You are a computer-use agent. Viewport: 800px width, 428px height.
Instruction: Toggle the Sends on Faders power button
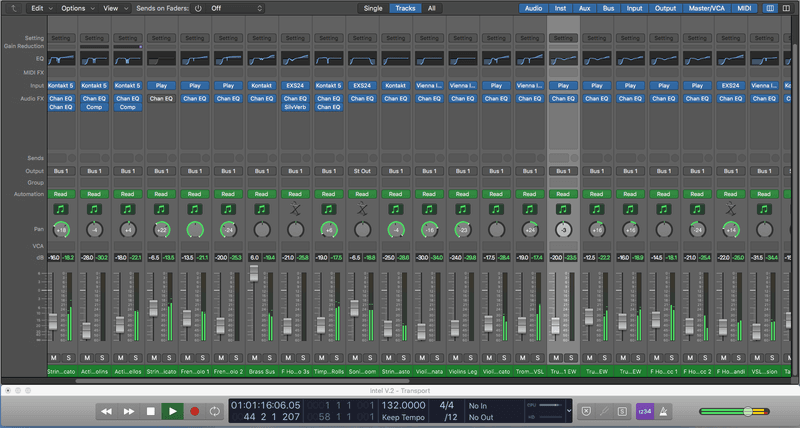[x=198, y=8]
